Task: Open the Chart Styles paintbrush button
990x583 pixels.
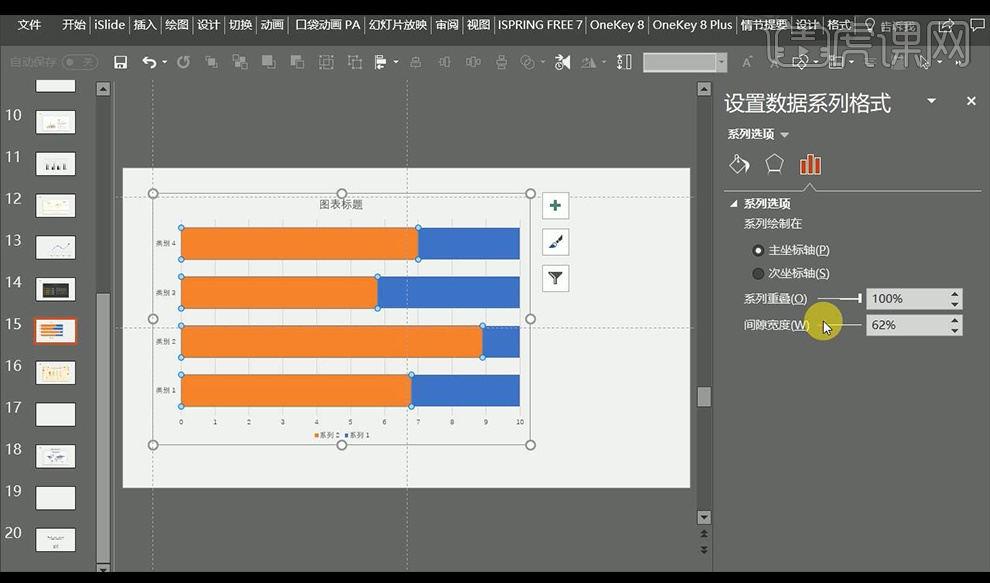Action: 555,242
